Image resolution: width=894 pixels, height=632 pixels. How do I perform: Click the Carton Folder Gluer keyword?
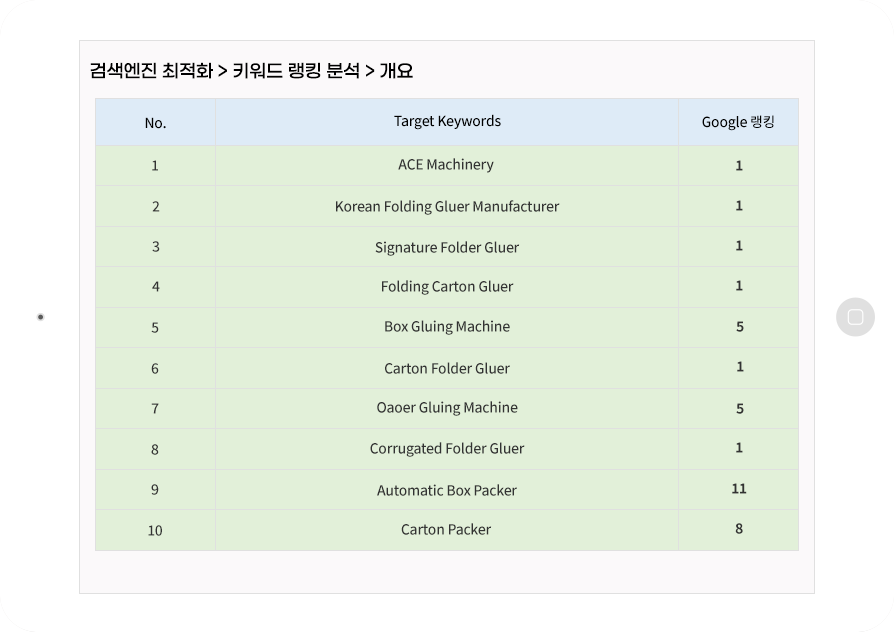447,368
